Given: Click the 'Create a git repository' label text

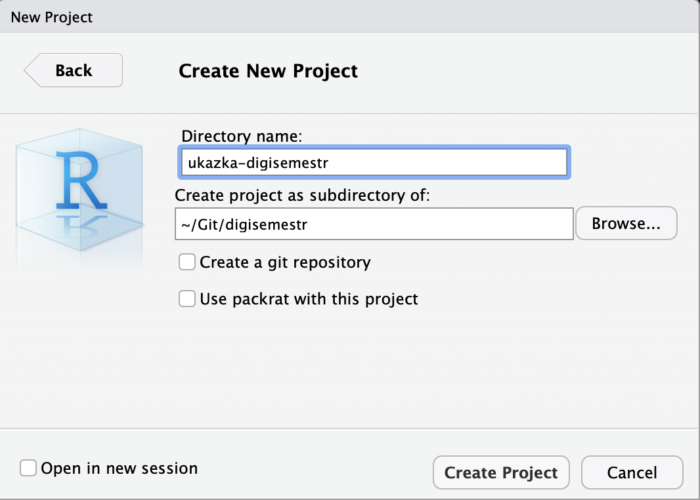Looking at the screenshot, I should 285,262.
